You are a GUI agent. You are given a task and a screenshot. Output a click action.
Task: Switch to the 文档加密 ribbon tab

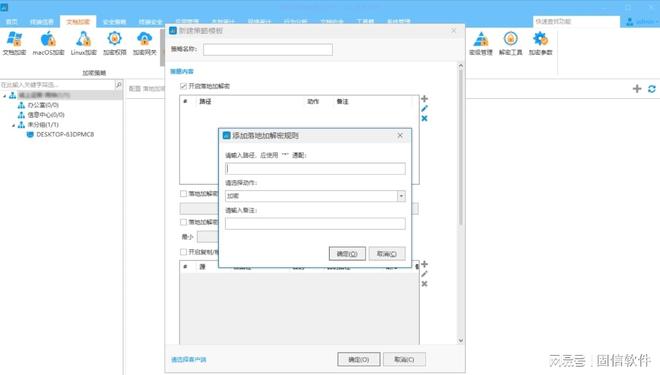[x=78, y=21]
